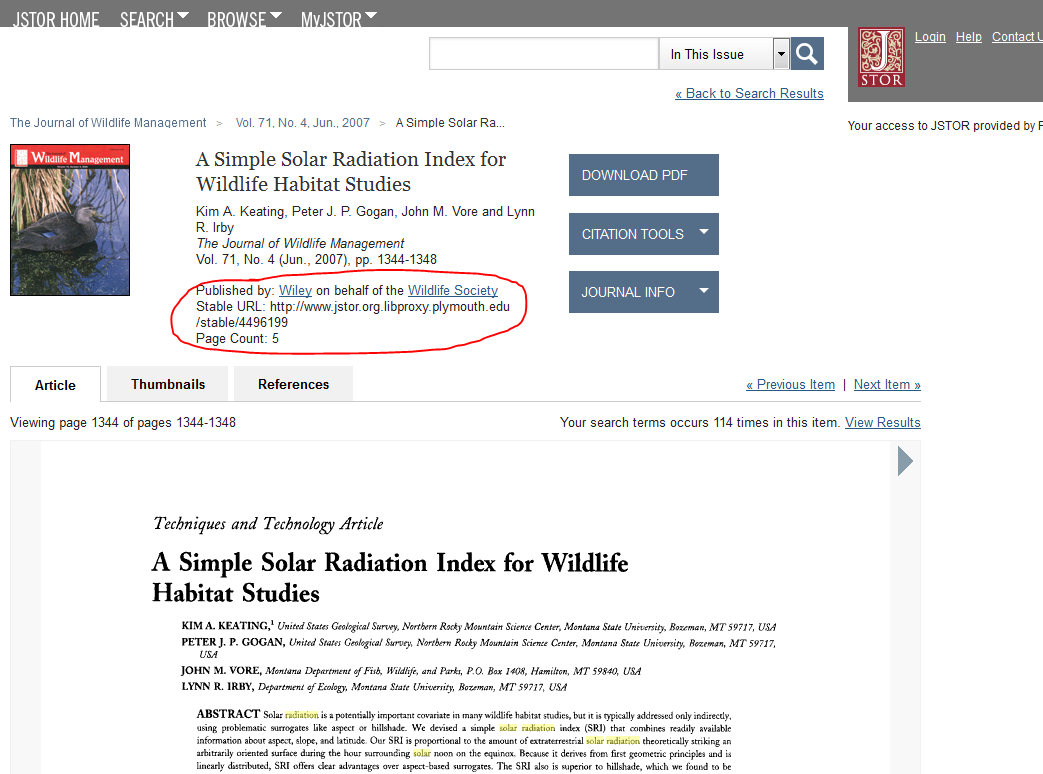The width and height of the screenshot is (1043, 774).
Task: Switch to the Thumbnails tab
Action: tap(166, 384)
